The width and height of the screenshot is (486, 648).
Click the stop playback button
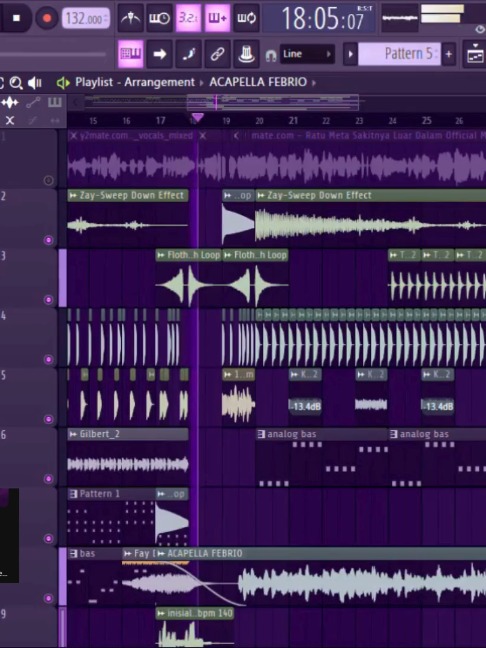(x=16, y=18)
